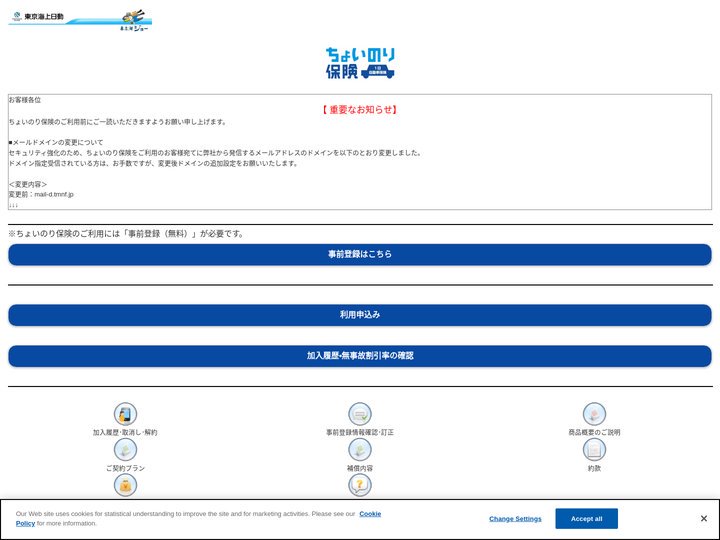Click 商品概要のご説明 text link

click(x=594, y=432)
